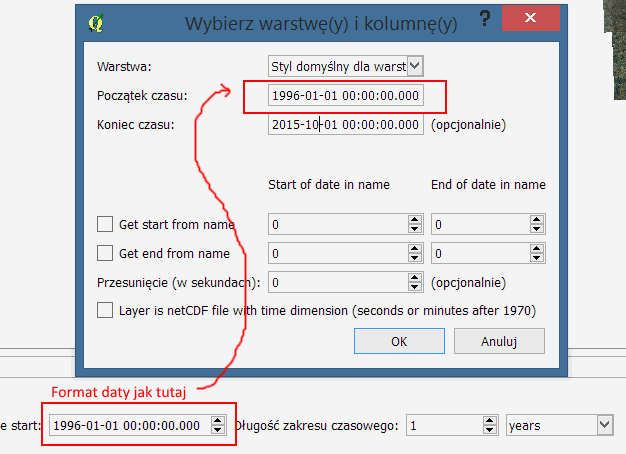Check the Layer is netCDF file option
Viewport: 626px width, 454px height.
click(x=105, y=310)
